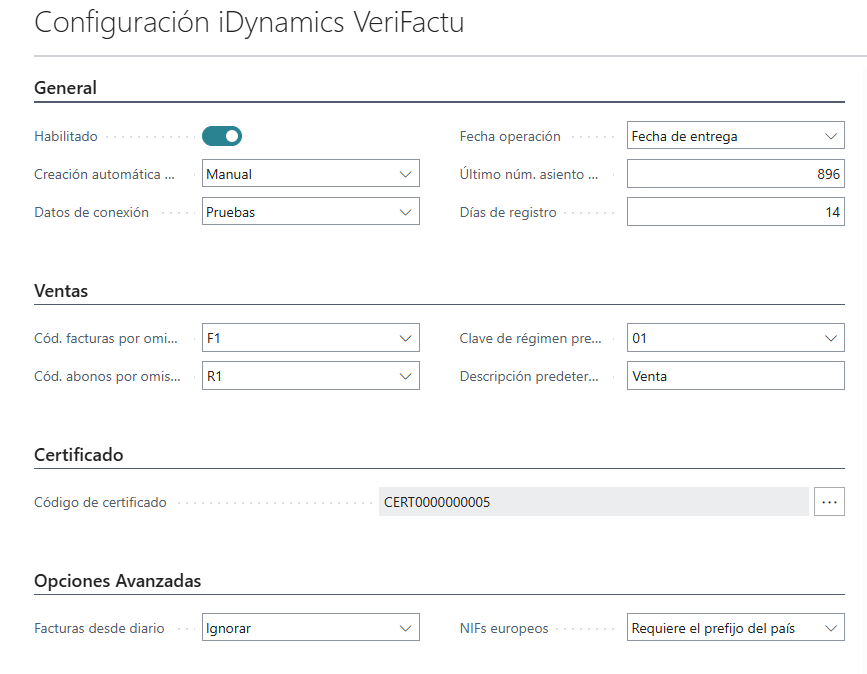Collapse the Opciones Avanzadas section header
This screenshot has height=674, width=867.
(x=117, y=581)
